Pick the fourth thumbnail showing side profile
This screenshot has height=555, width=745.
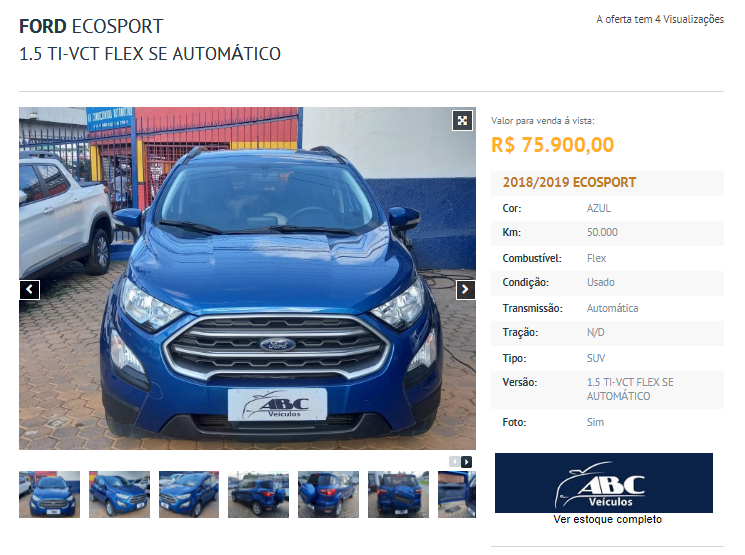(x=258, y=494)
